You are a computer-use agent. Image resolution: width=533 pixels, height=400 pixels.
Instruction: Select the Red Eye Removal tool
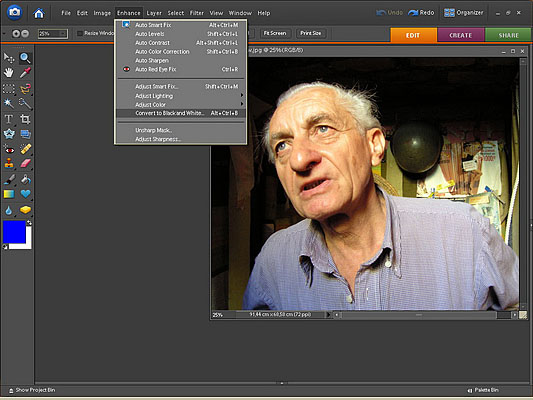(9, 149)
